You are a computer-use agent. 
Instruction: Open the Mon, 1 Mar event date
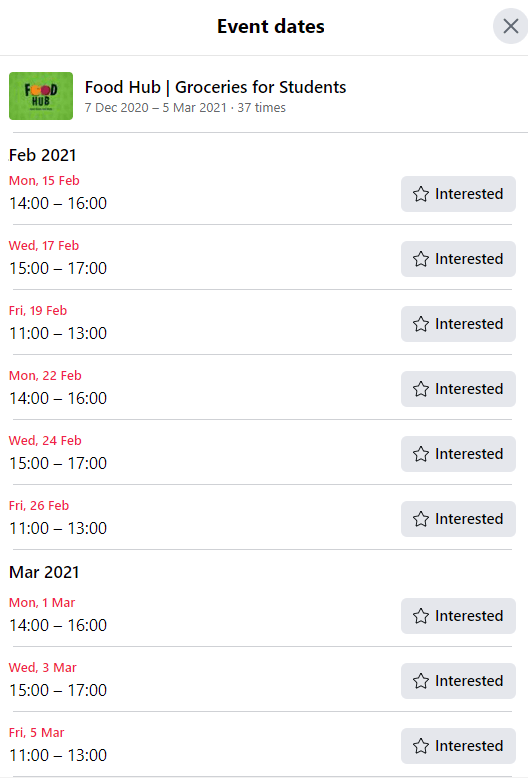tap(42, 602)
